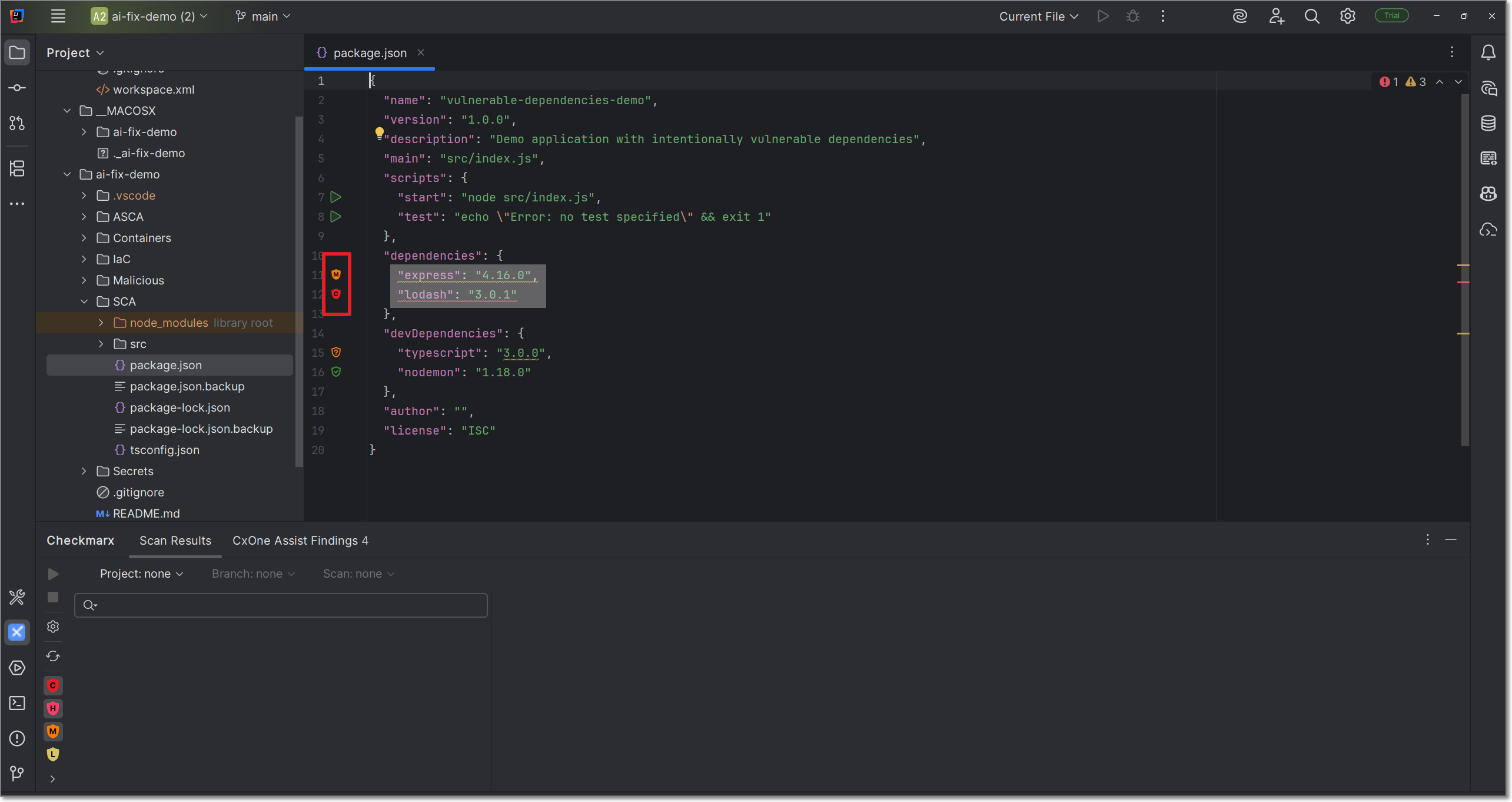
Task: Switch to CxOne Assist Findings tab
Action: click(x=300, y=541)
